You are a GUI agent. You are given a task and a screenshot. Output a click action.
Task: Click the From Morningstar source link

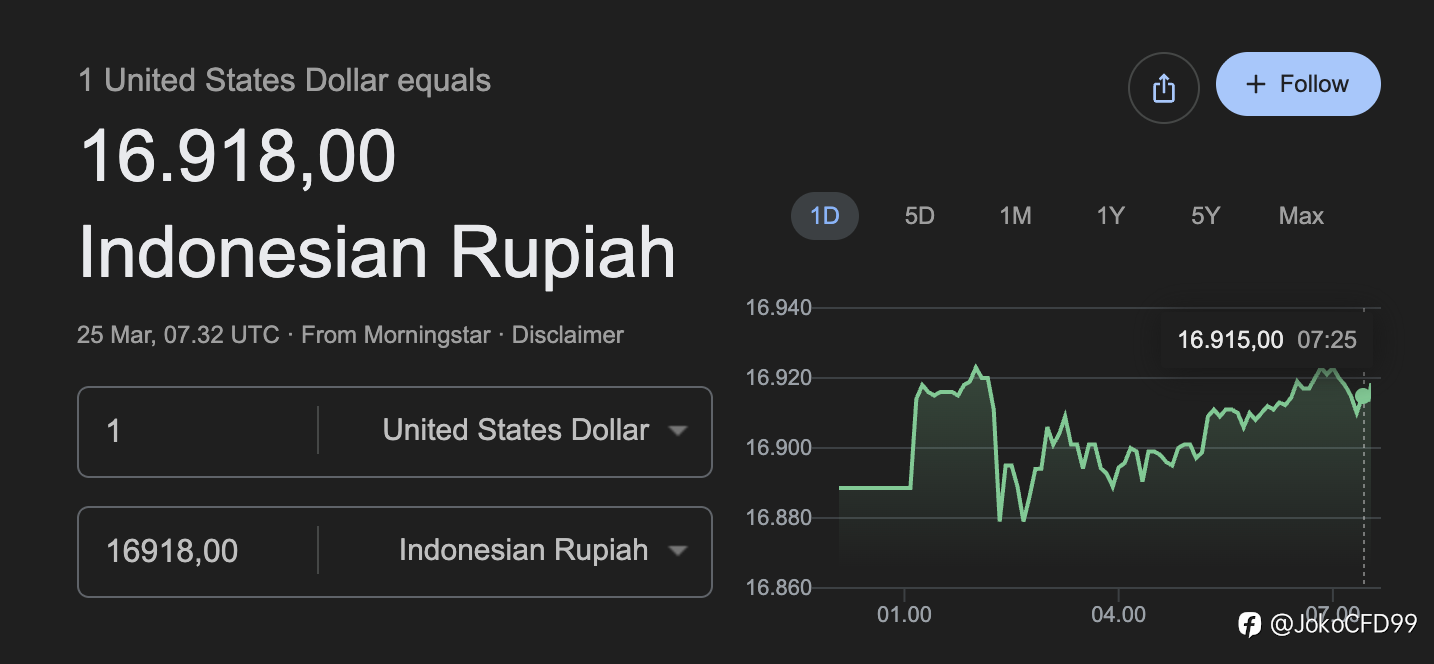(x=396, y=335)
